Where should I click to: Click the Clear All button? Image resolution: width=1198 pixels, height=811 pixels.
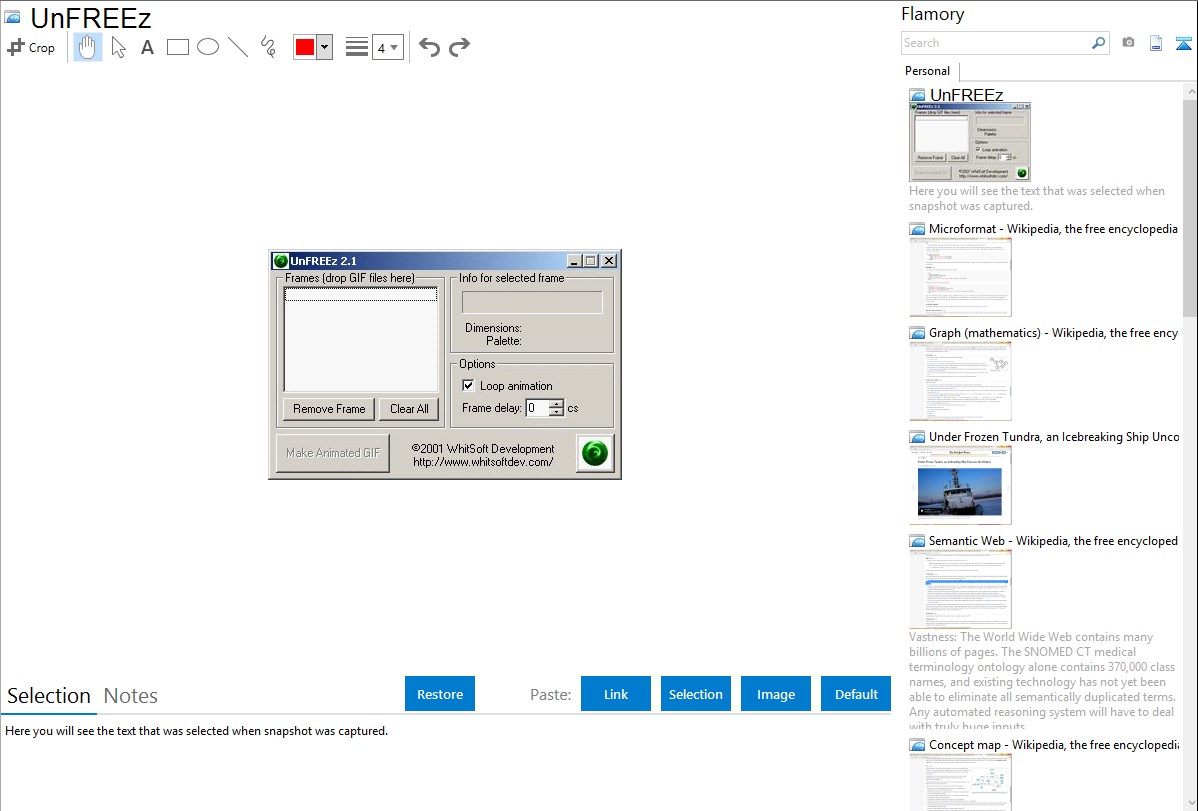(x=409, y=409)
